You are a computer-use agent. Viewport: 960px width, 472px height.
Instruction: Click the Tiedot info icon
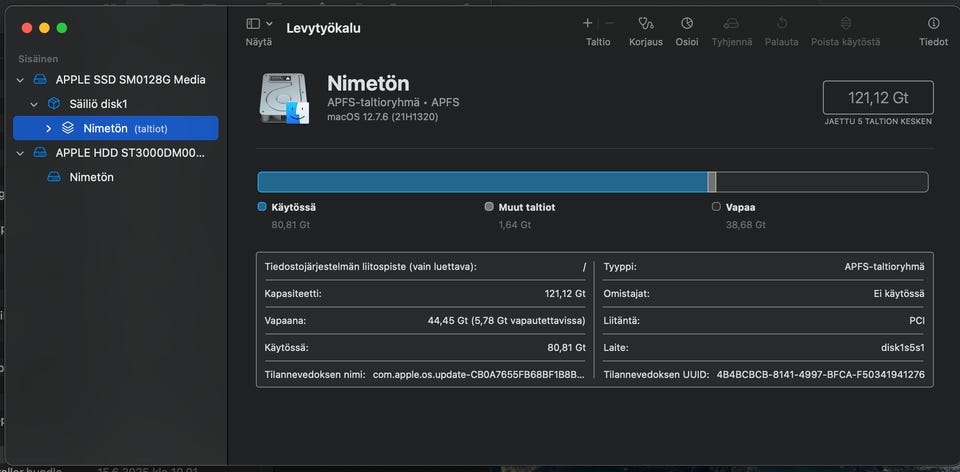pos(934,24)
